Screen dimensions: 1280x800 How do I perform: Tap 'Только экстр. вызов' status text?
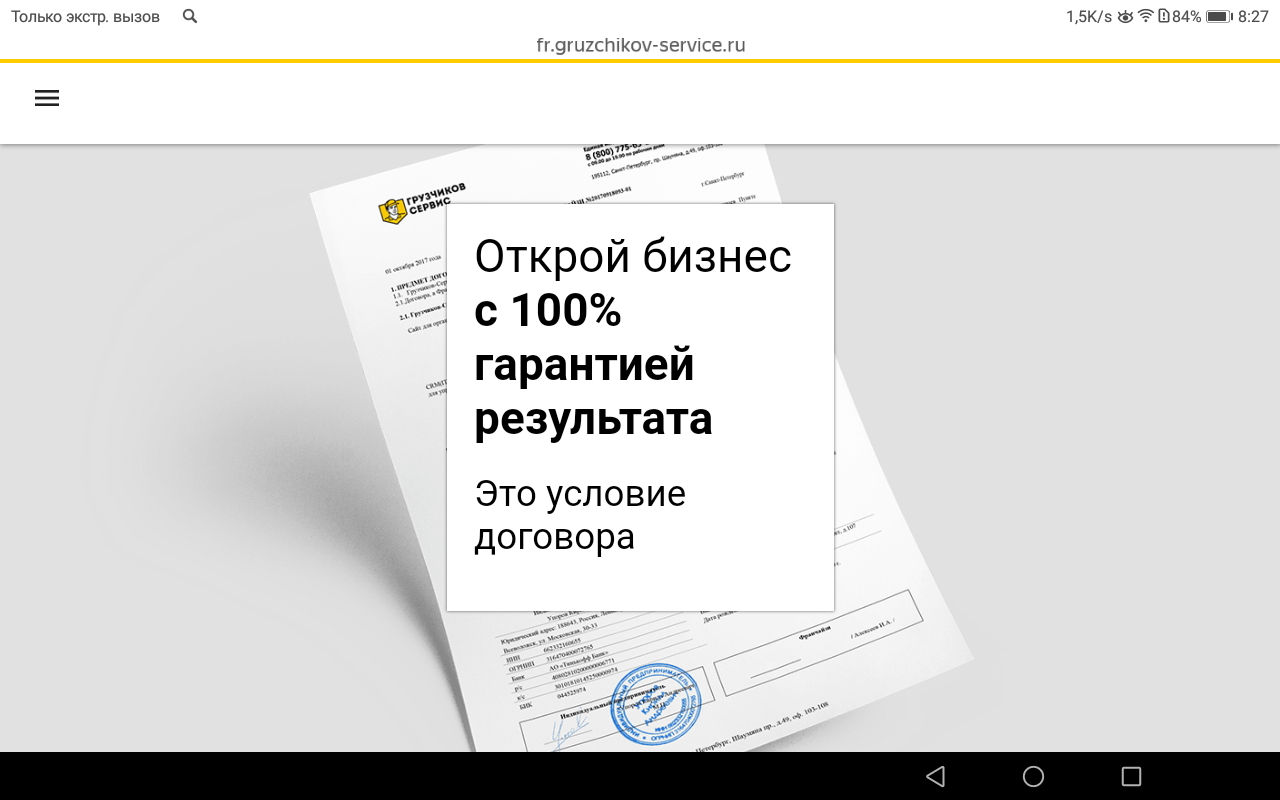[x=85, y=16]
